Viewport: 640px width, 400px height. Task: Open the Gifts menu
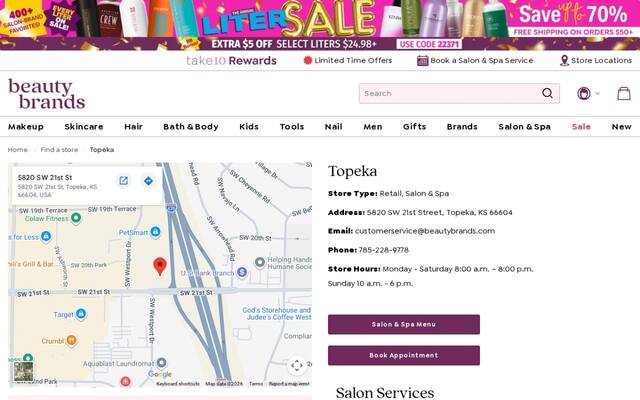(414, 127)
